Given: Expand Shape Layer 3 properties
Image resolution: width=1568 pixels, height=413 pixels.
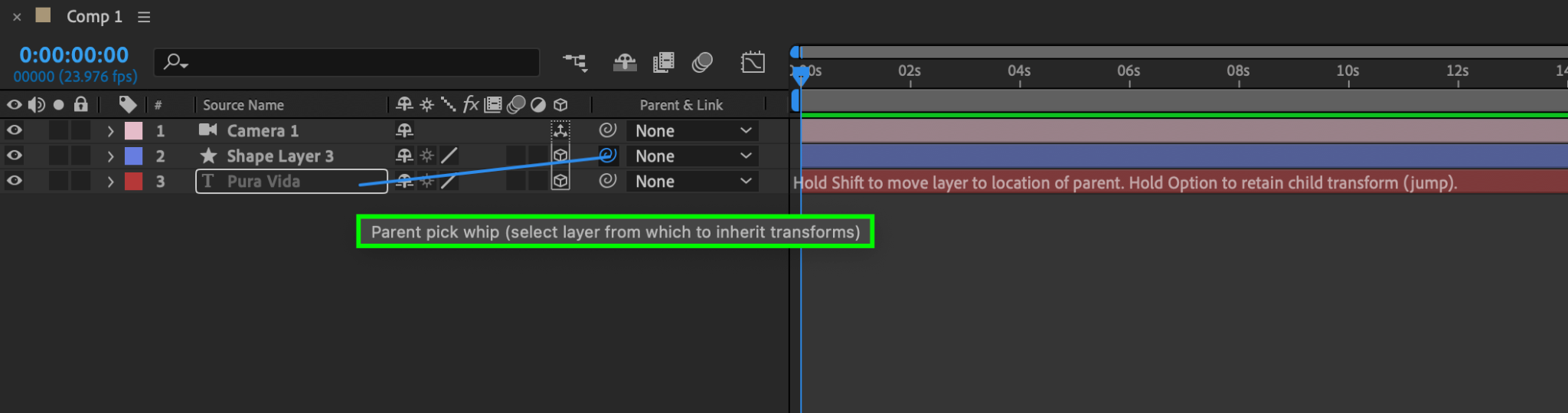Looking at the screenshot, I should (110, 156).
